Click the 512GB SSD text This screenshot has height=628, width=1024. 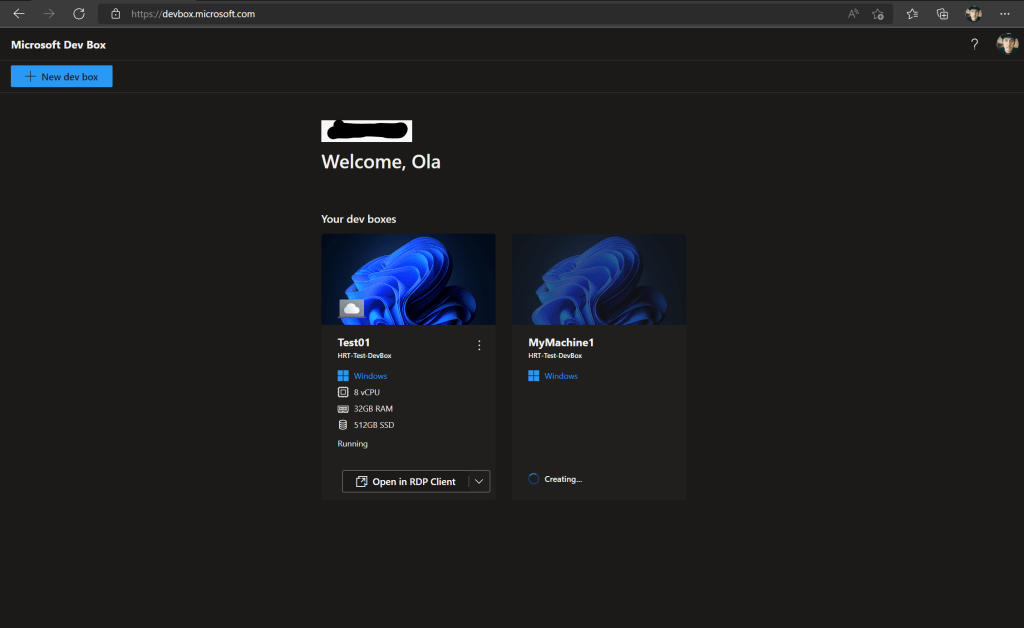click(x=374, y=425)
